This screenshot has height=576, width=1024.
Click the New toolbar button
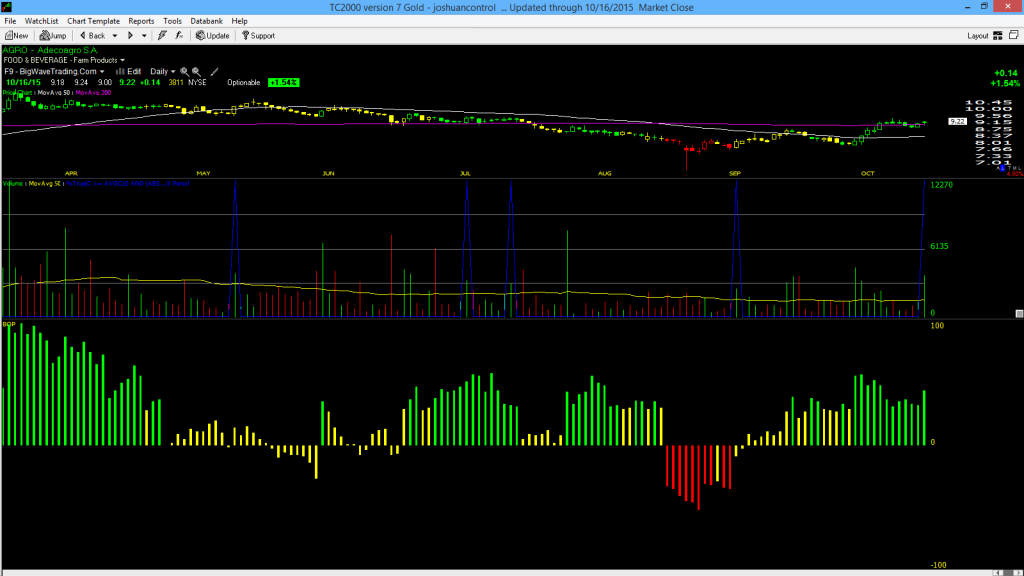(16, 36)
